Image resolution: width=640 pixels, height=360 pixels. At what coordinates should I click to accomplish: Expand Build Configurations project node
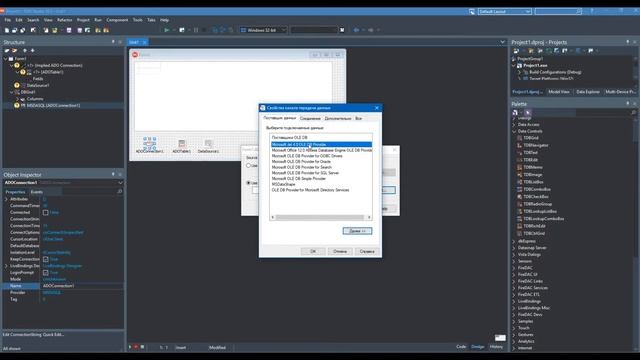[x=520, y=72]
